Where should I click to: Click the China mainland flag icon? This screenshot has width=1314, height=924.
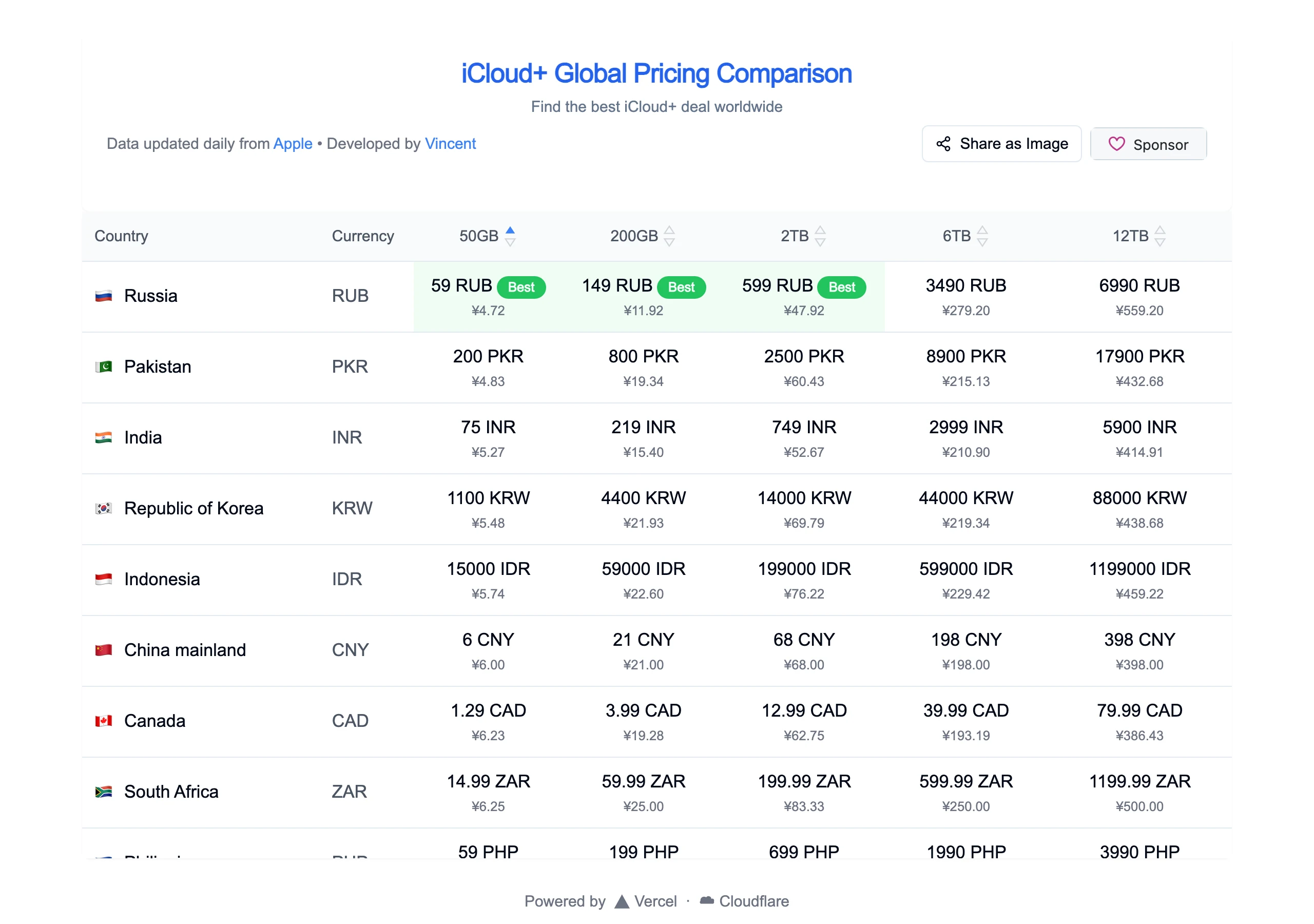coord(104,650)
